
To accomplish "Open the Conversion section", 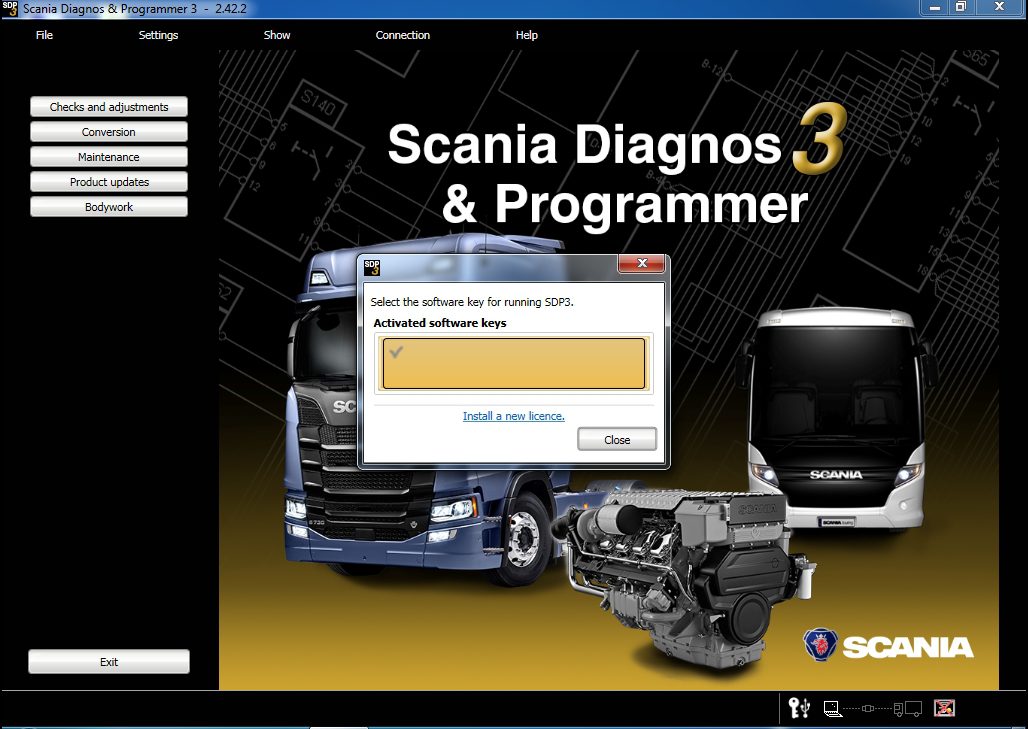I will pos(108,131).
